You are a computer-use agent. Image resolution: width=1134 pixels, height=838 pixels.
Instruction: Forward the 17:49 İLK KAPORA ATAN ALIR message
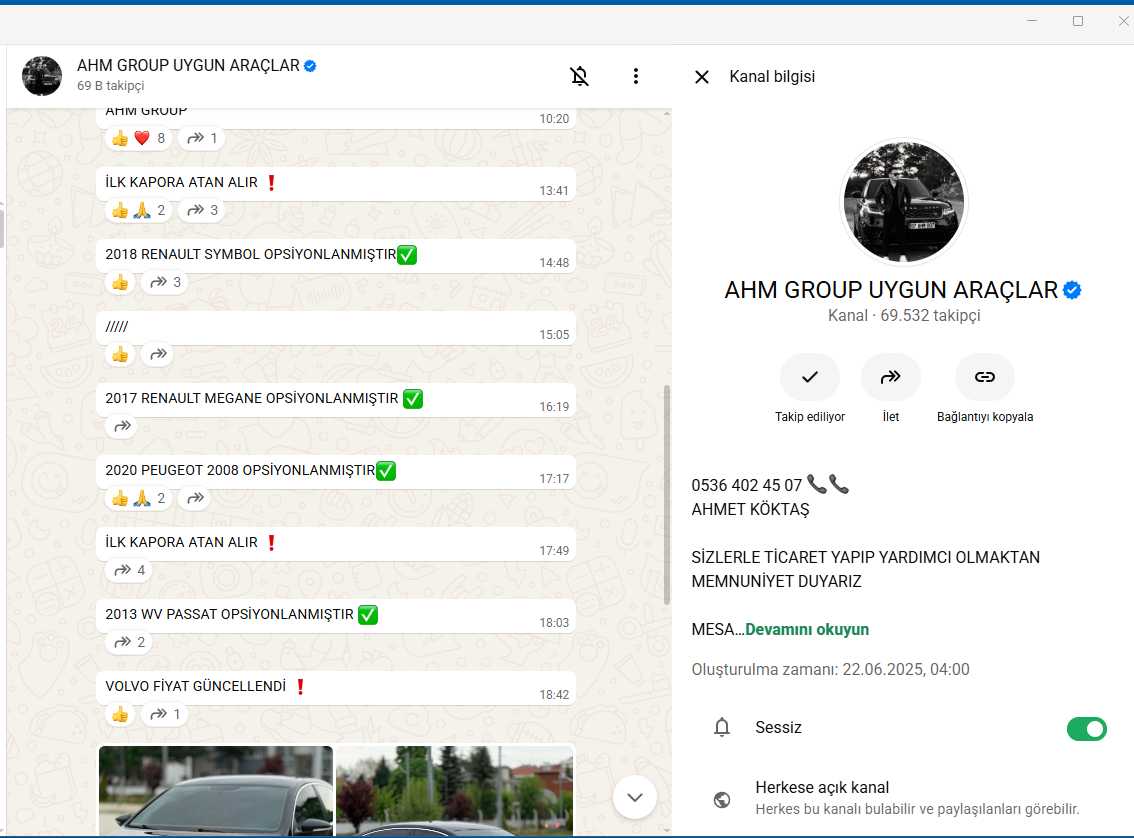pos(129,570)
